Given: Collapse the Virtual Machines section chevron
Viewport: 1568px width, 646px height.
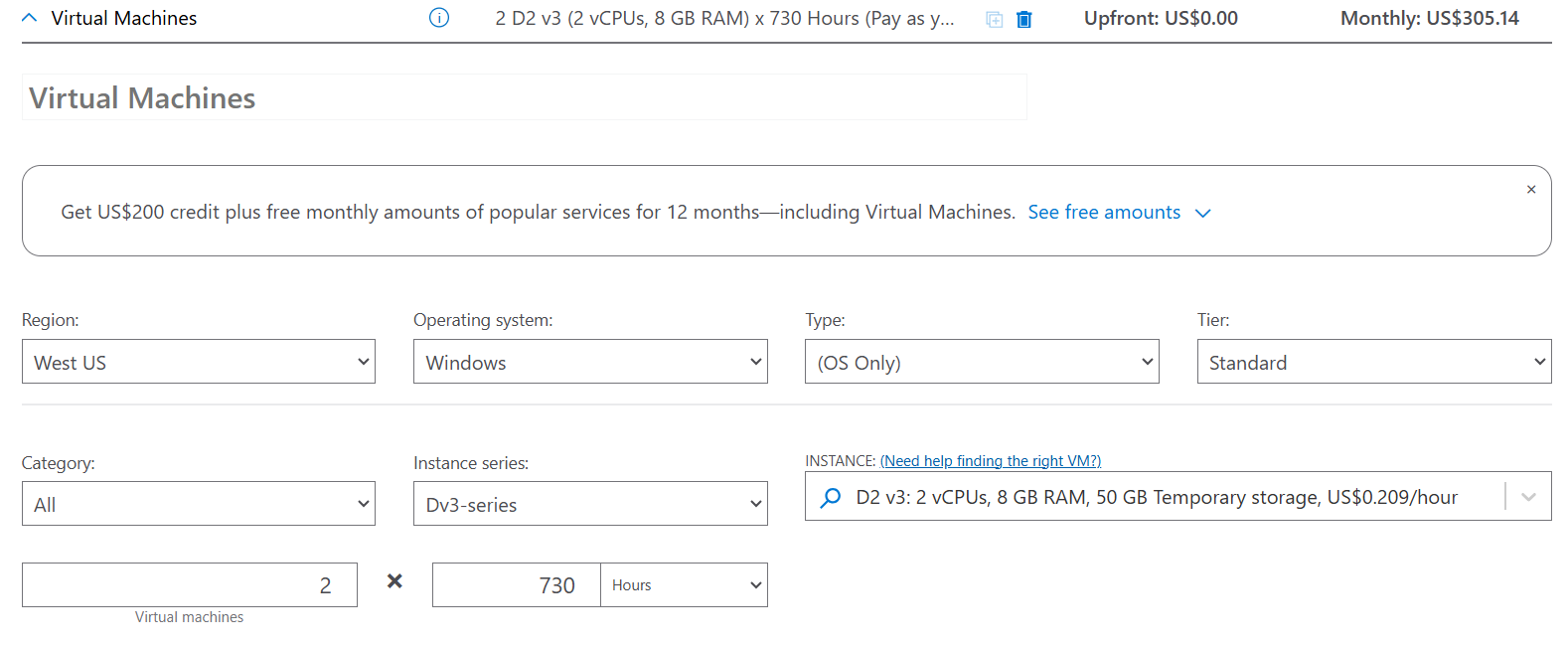Looking at the screenshot, I should point(30,18).
